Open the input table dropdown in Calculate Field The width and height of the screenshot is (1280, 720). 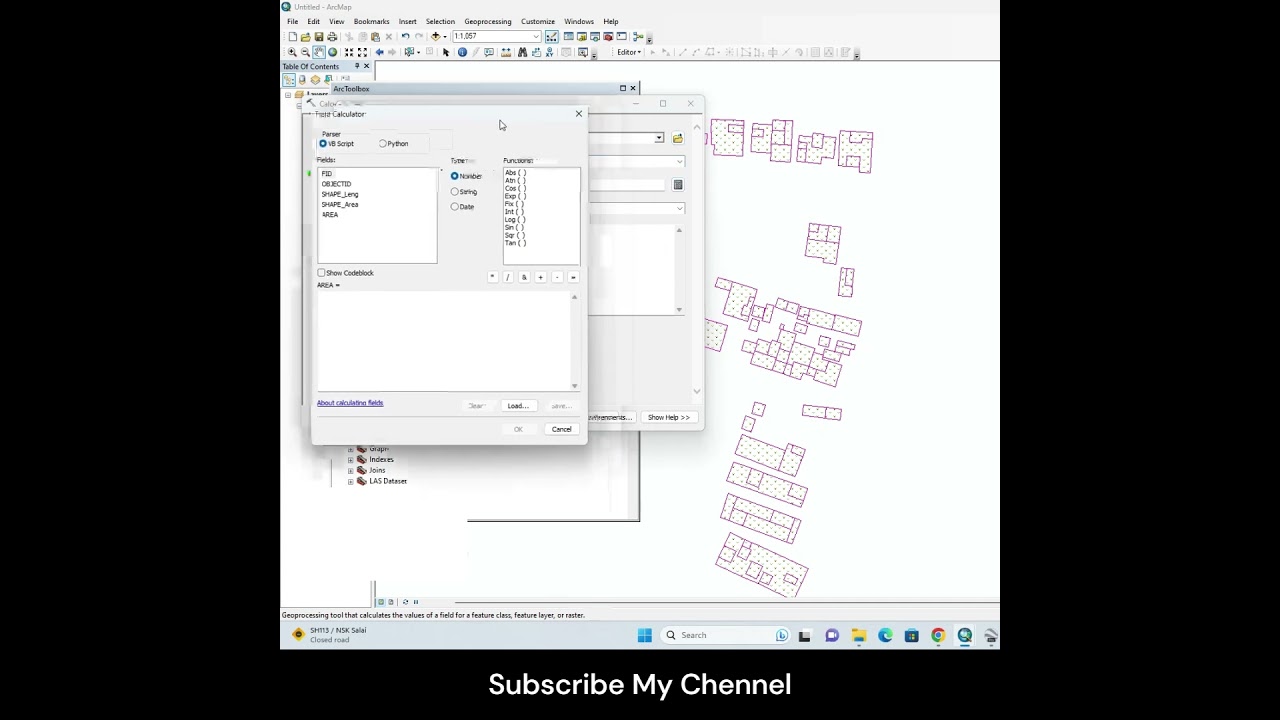pos(659,138)
